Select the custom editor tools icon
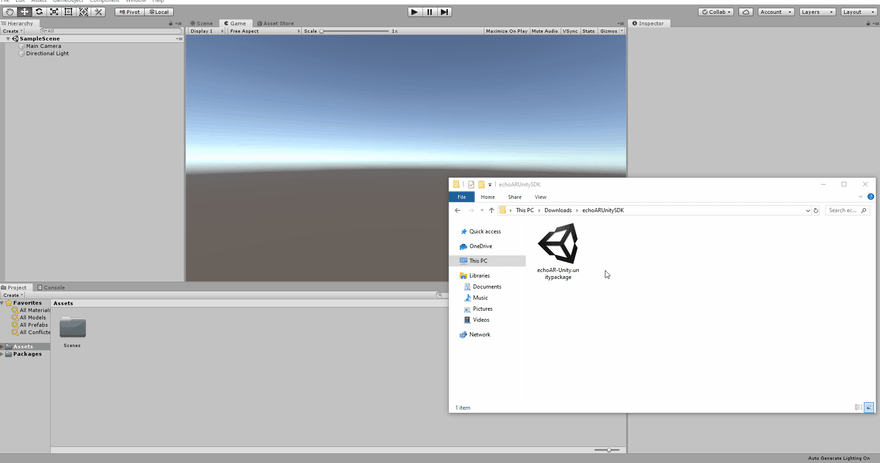880x463 pixels. 98,12
